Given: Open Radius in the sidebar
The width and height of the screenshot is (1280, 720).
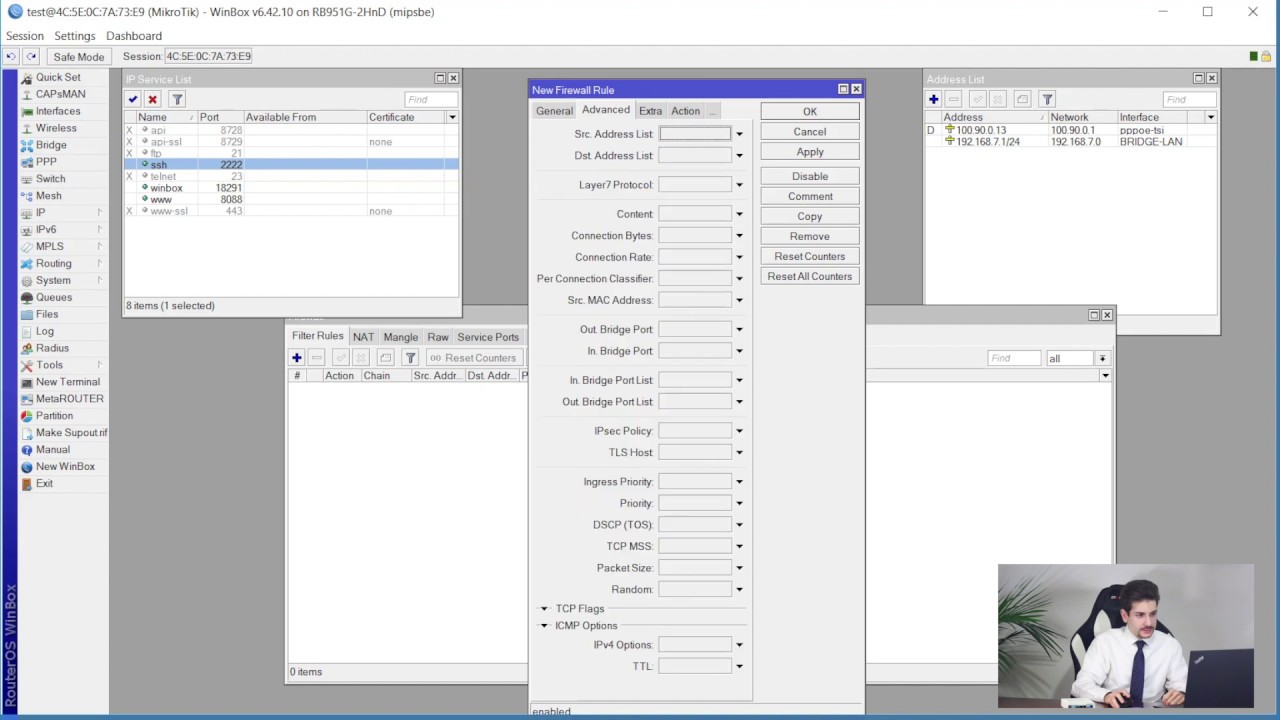Looking at the screenshot, I should [x=52, y=348].
